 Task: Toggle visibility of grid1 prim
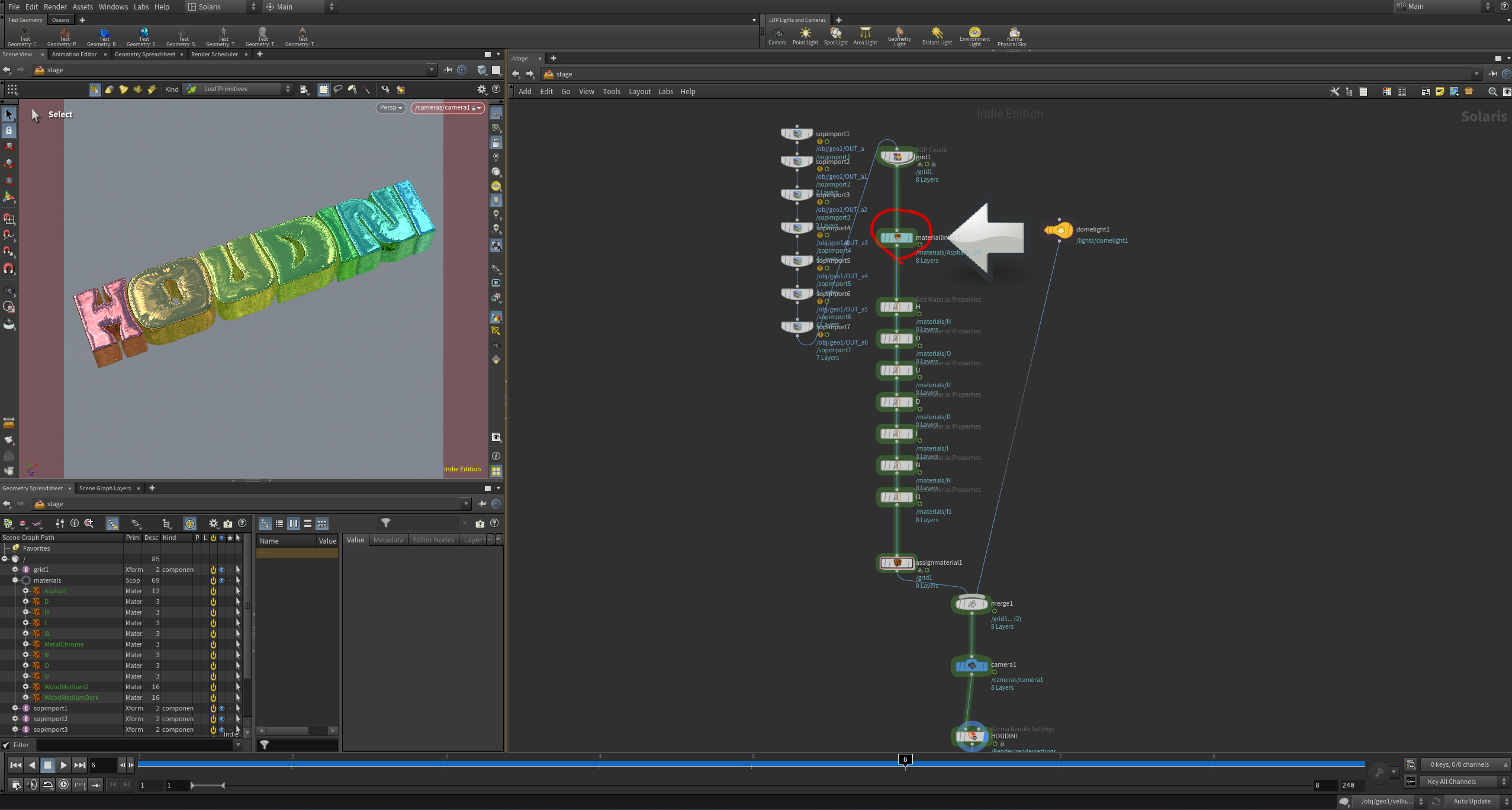click(221, 570)
